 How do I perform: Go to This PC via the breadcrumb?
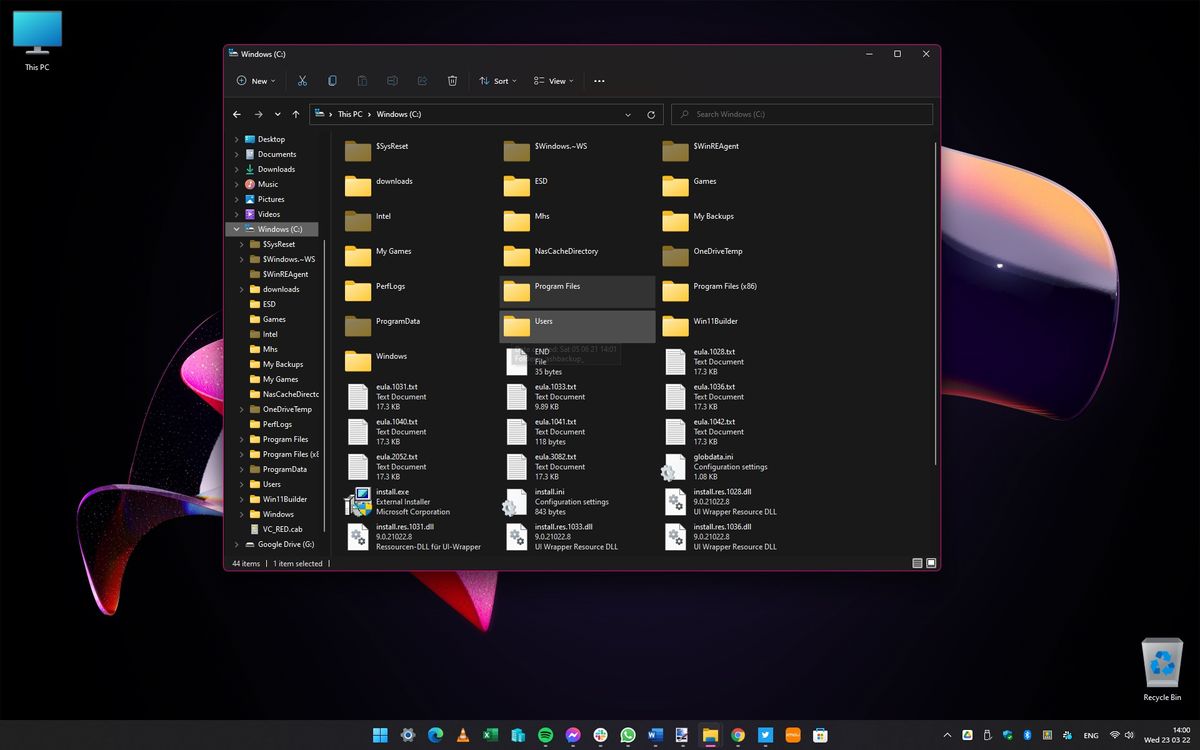click(x=350, y=114)
